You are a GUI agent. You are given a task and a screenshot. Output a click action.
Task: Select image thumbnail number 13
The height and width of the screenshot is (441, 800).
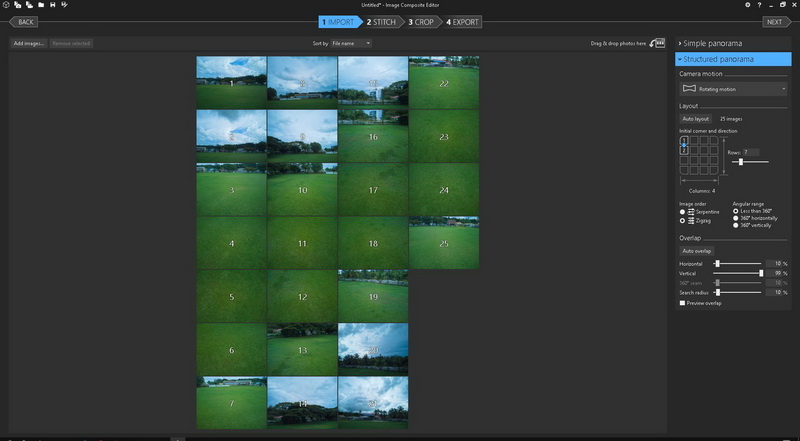(302, 350)
